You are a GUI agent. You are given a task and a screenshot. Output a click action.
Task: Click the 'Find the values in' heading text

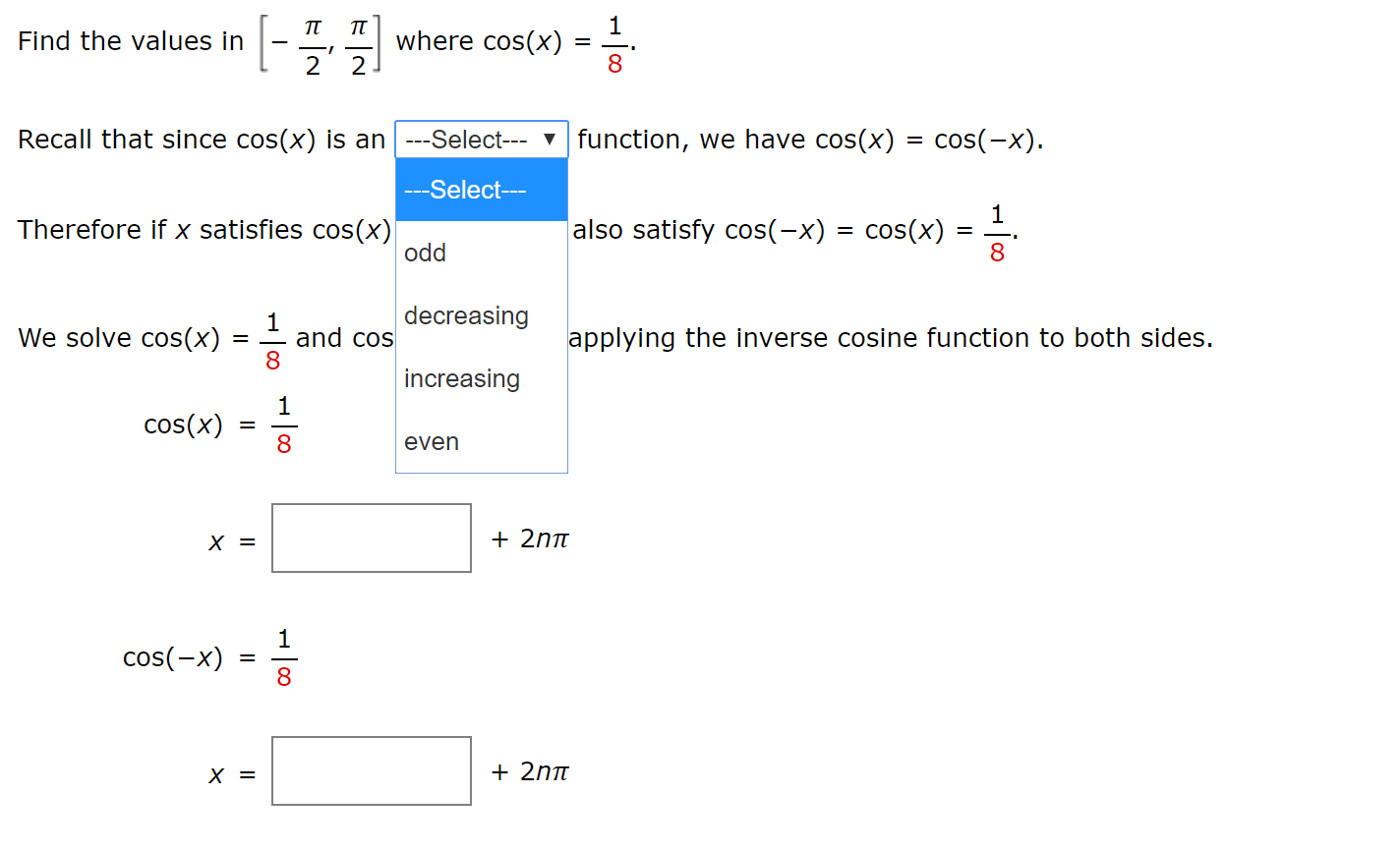tap(128, 41)
